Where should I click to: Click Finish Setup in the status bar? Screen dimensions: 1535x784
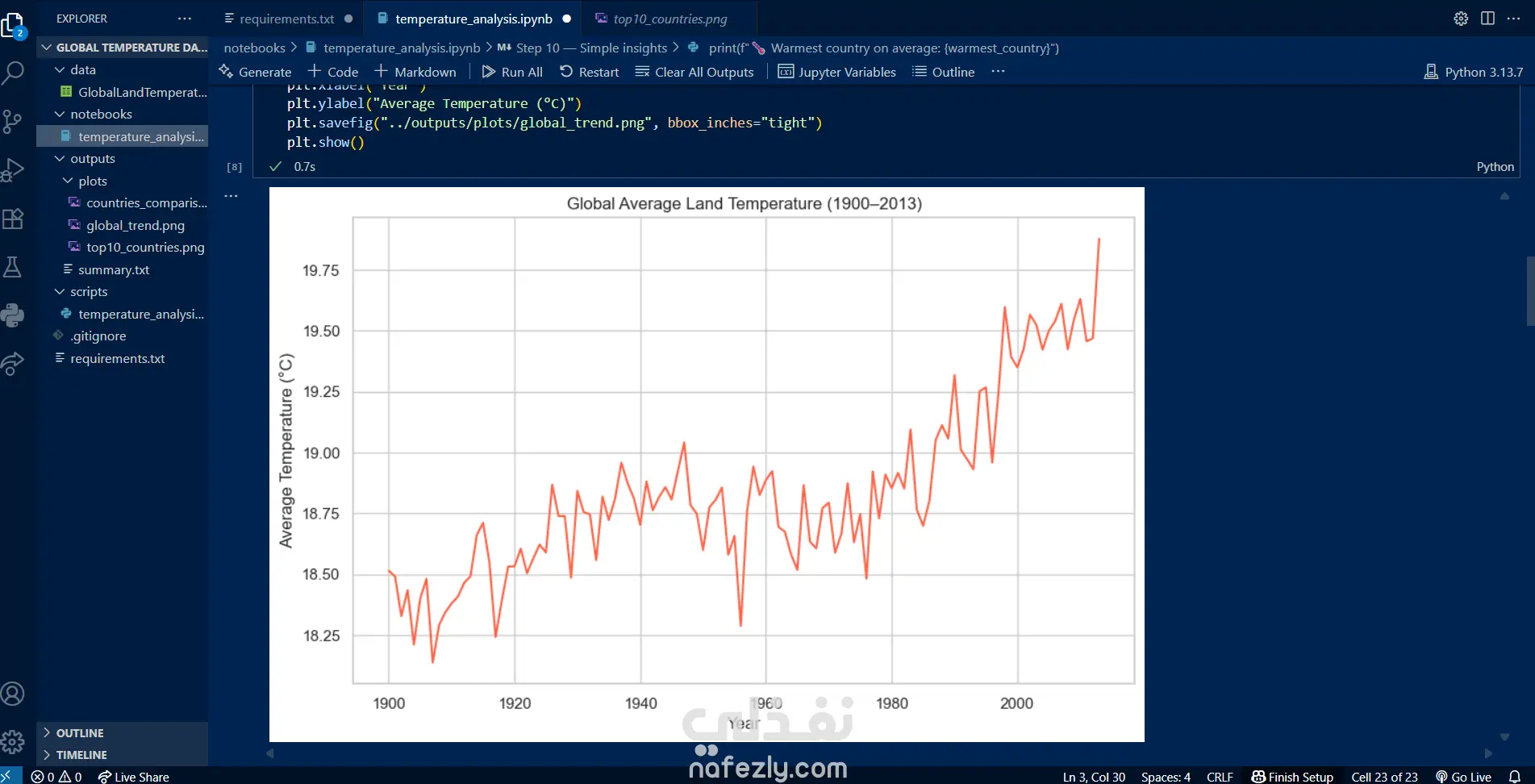(x=1292, y=777)
